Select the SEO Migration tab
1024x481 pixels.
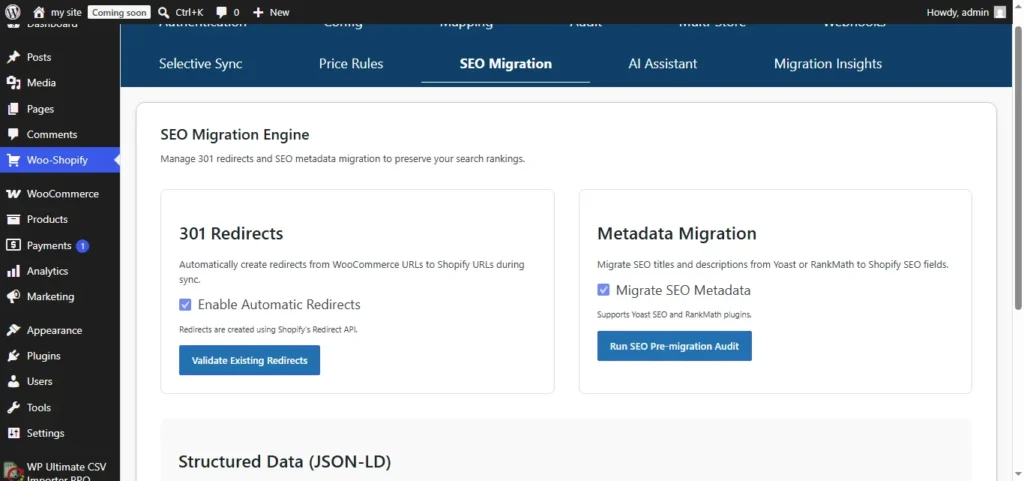(505, 64)
